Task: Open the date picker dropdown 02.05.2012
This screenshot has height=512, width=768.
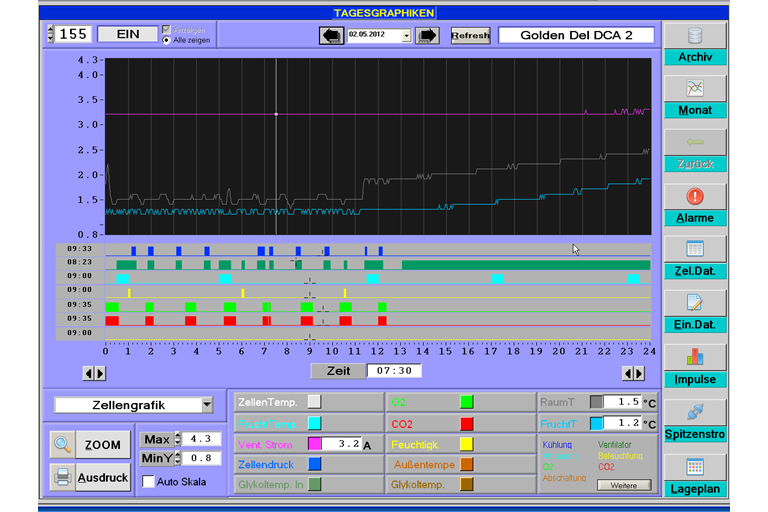Action: tap(406, 35)
